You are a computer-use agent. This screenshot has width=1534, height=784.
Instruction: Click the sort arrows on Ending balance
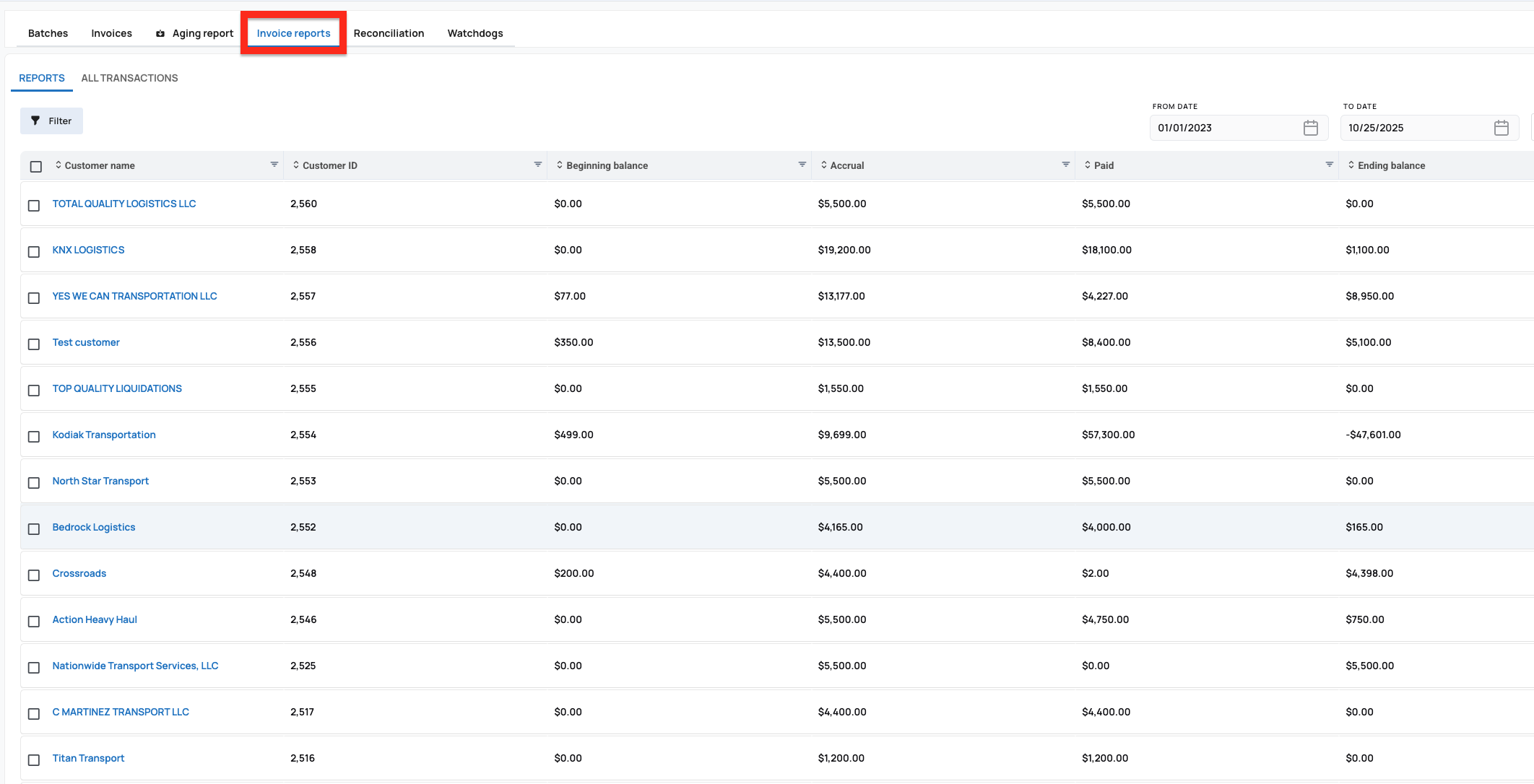coord(1351,165)
